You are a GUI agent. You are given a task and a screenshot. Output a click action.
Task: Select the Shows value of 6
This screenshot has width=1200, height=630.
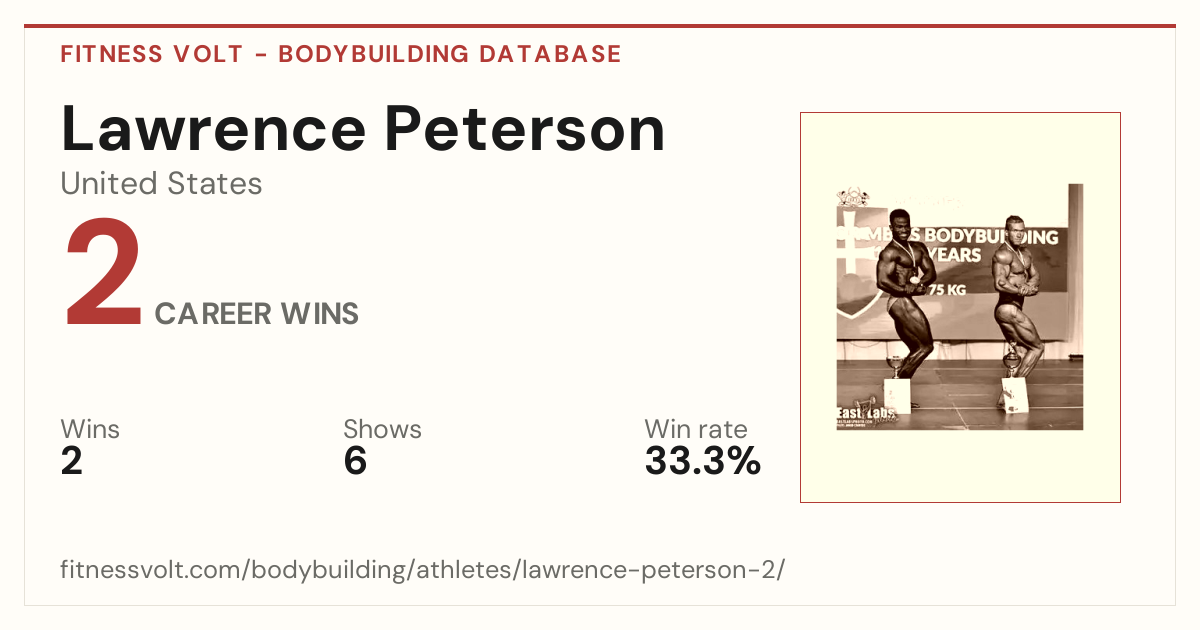355,461
